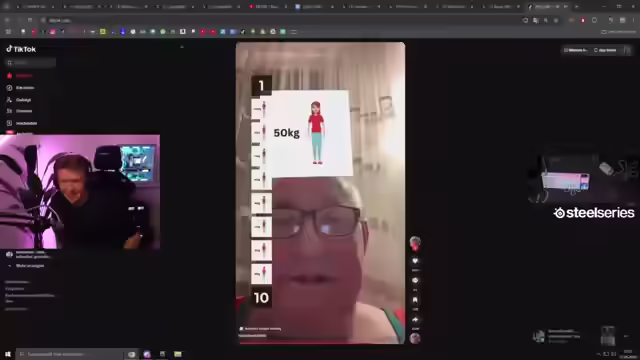The width and height of the screenshot is (640, 360).
Task: Open the Upload sidebar item
Action: [22, 123]
